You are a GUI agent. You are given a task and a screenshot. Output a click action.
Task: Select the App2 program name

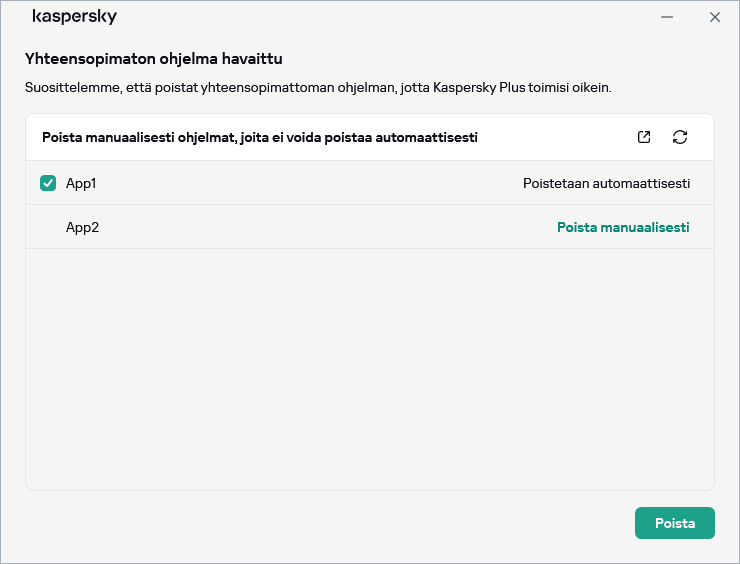point(82,227)
